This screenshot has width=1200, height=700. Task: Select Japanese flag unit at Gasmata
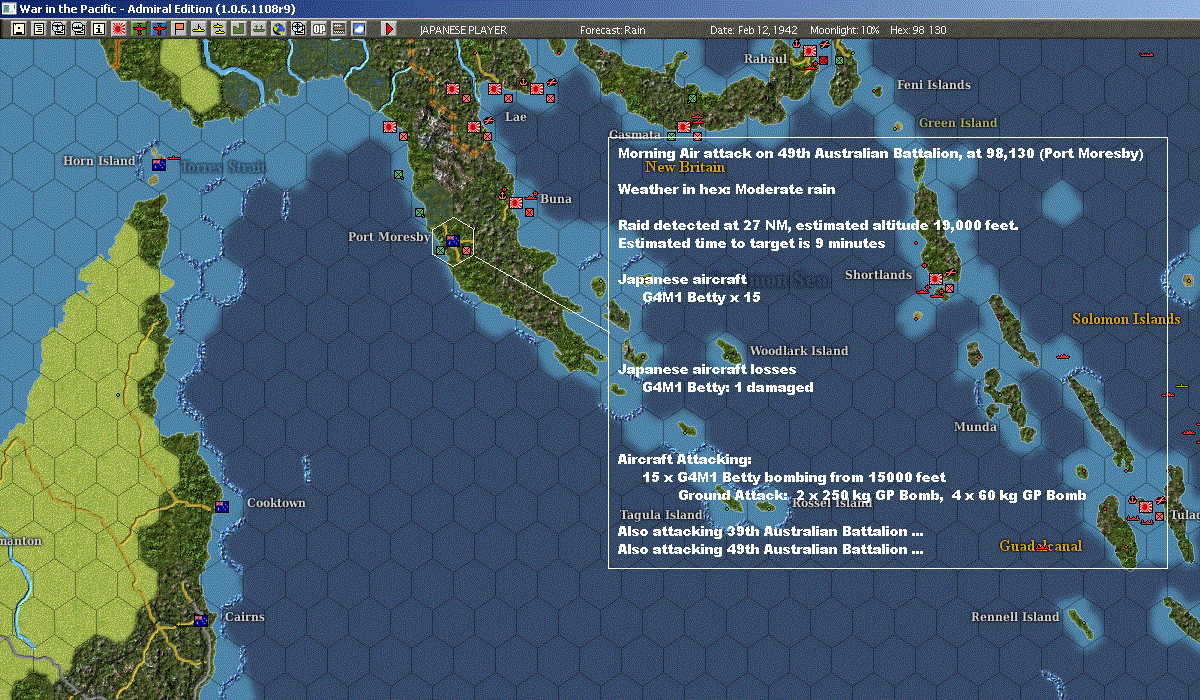click(x=684, y=127)
